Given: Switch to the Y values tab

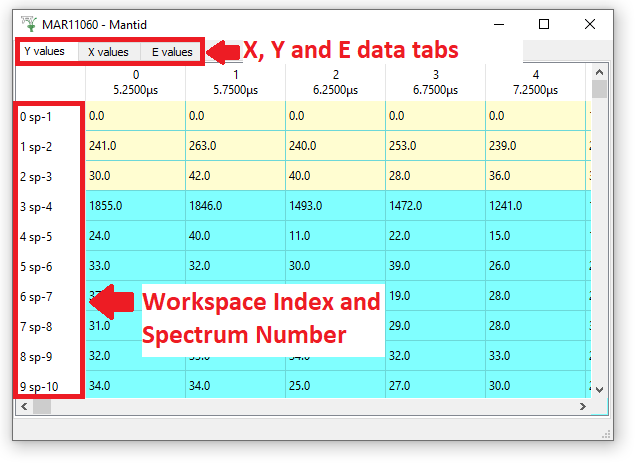Looking at the screenshot, I should click(44, 51).
